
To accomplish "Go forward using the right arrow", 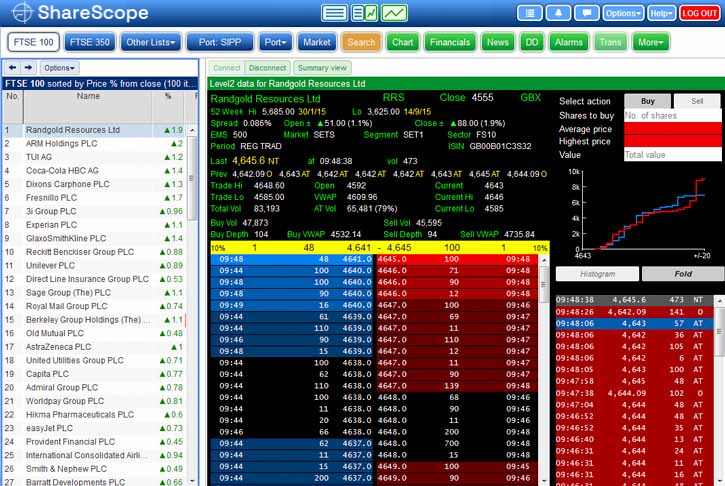I will (x=28, y=67).
